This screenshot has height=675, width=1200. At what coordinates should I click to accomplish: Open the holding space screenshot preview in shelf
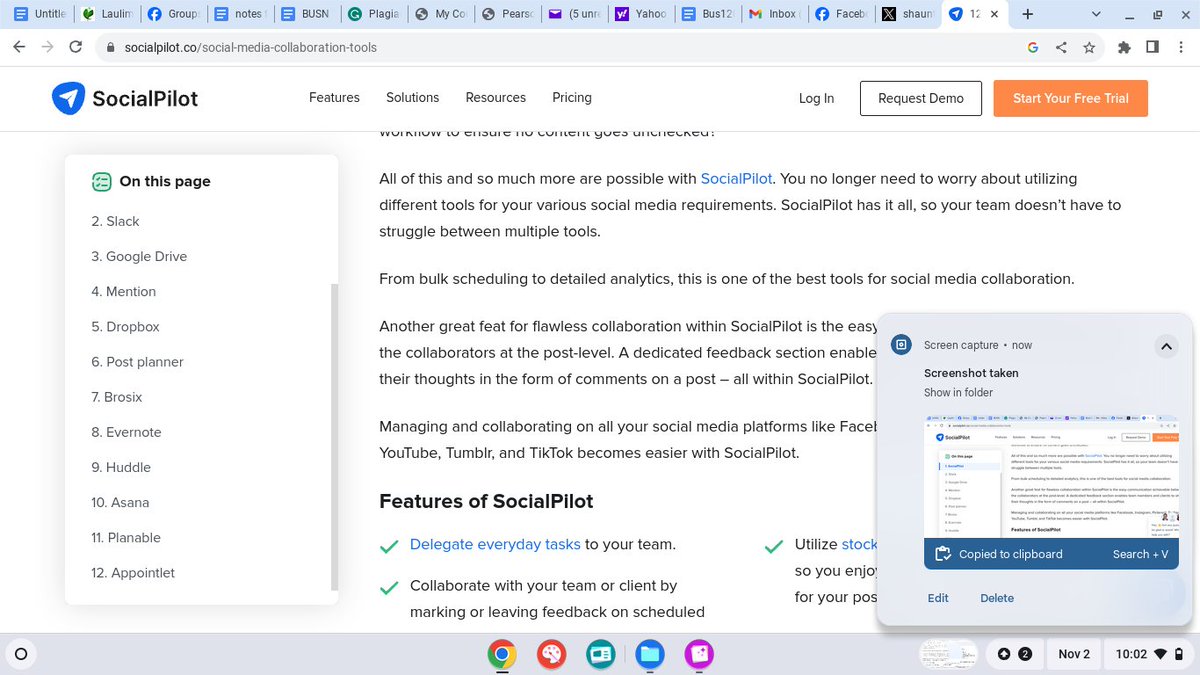948,654
